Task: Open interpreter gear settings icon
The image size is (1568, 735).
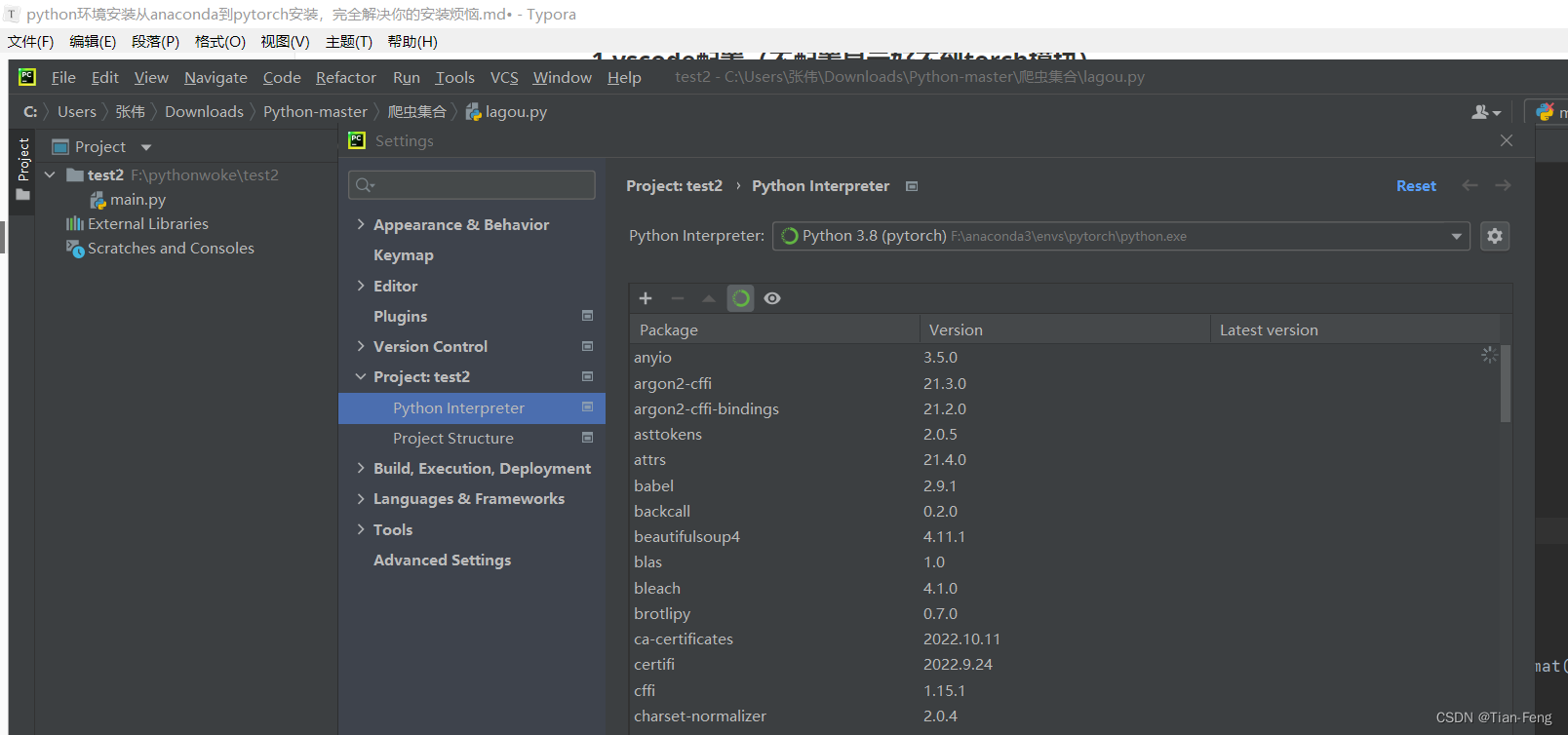Action: coord(1495,236)
